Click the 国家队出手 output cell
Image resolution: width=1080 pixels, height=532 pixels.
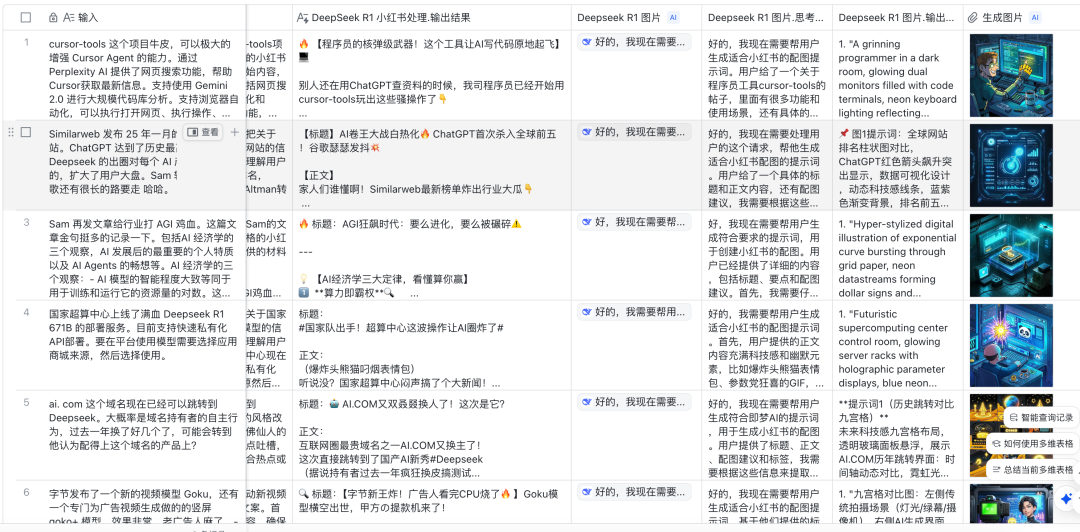click(x=431, y=345)
